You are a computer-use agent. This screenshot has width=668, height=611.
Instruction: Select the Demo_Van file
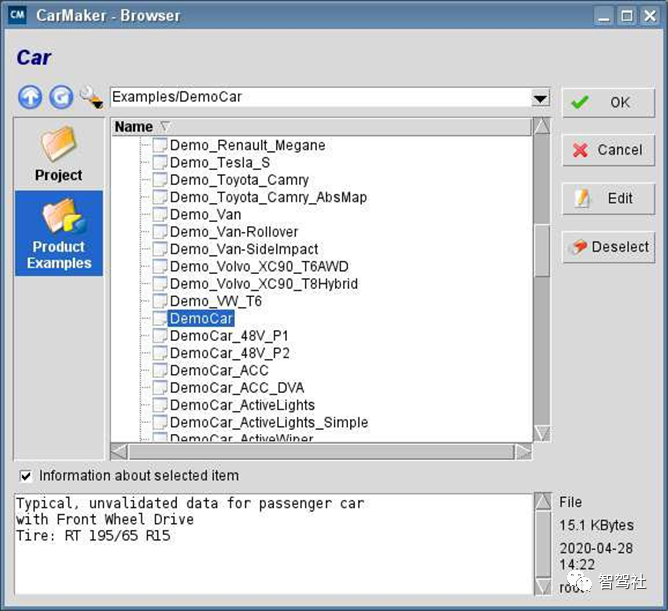(205, 215)
